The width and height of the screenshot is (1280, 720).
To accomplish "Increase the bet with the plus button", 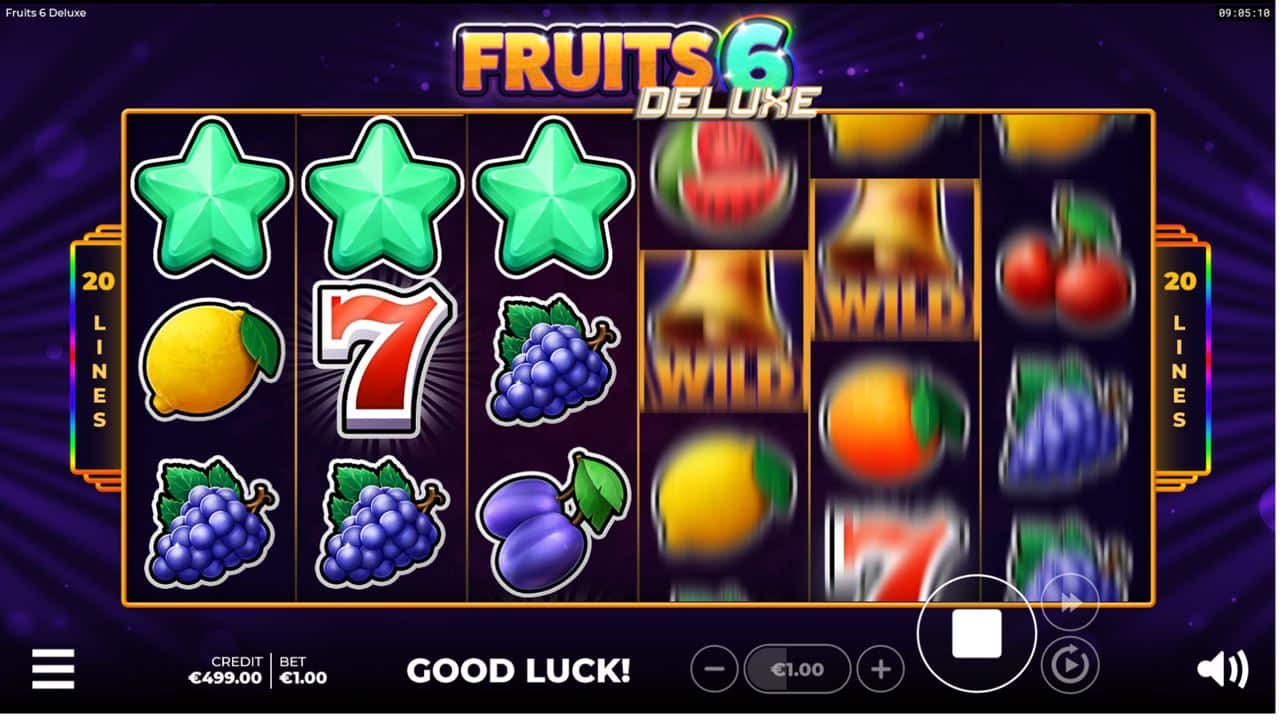I will tap(880, 669).
